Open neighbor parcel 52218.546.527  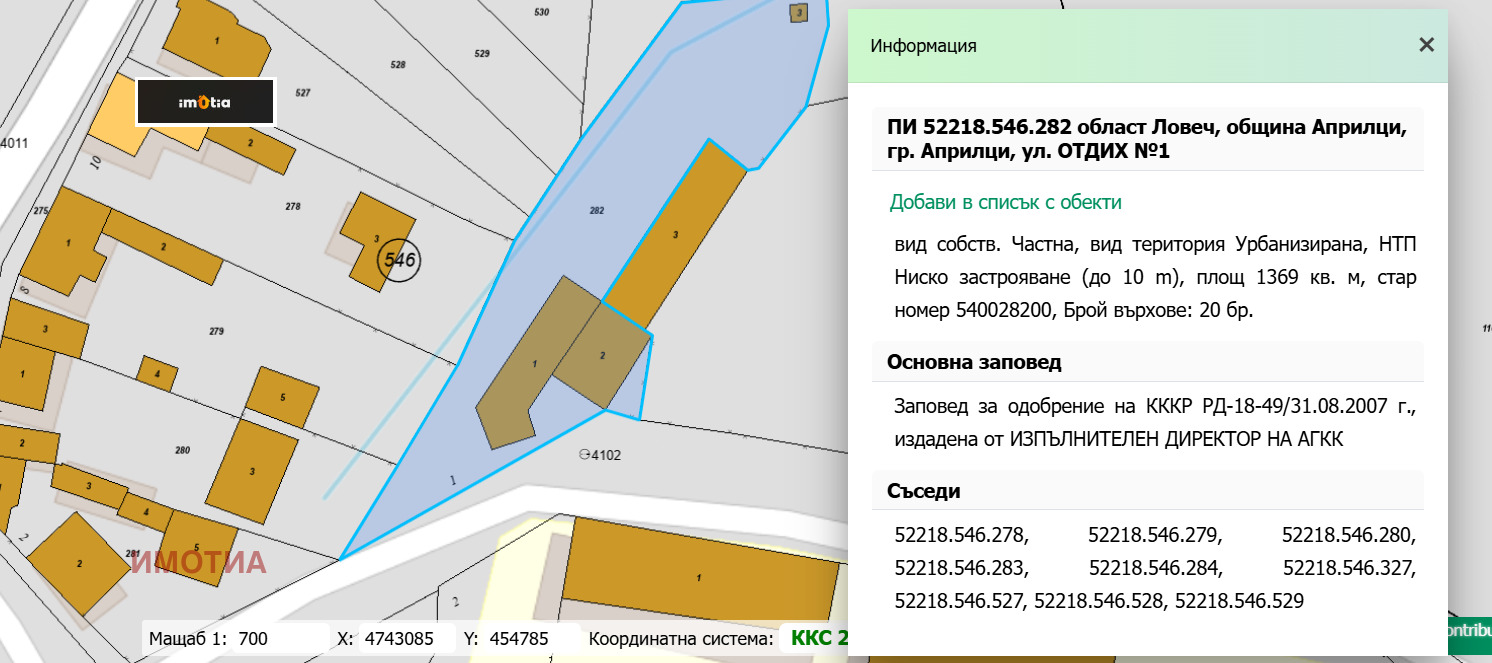point(960,601)
